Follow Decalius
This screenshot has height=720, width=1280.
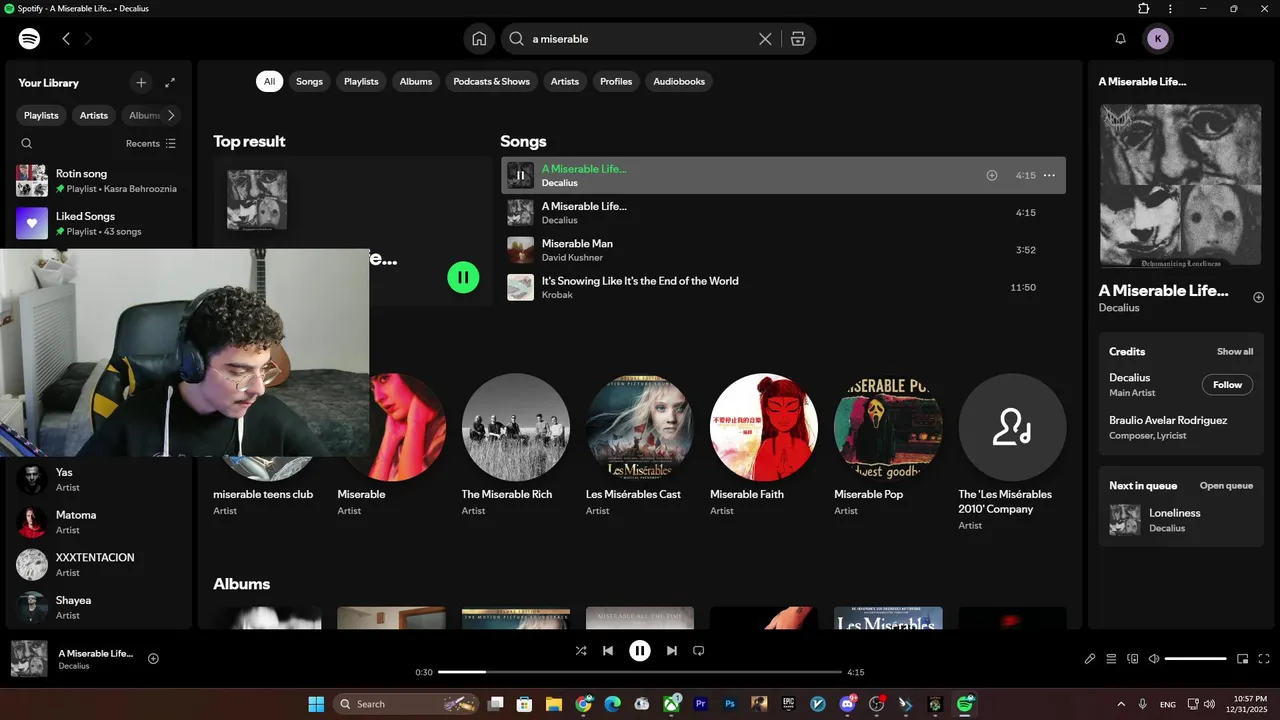pyautogui.click(x=1227, y=385)
